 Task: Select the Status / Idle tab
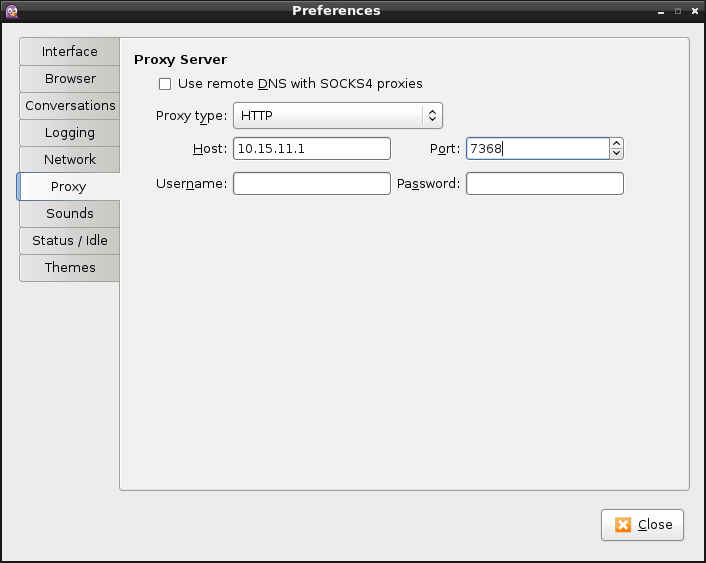click(69, 241)
